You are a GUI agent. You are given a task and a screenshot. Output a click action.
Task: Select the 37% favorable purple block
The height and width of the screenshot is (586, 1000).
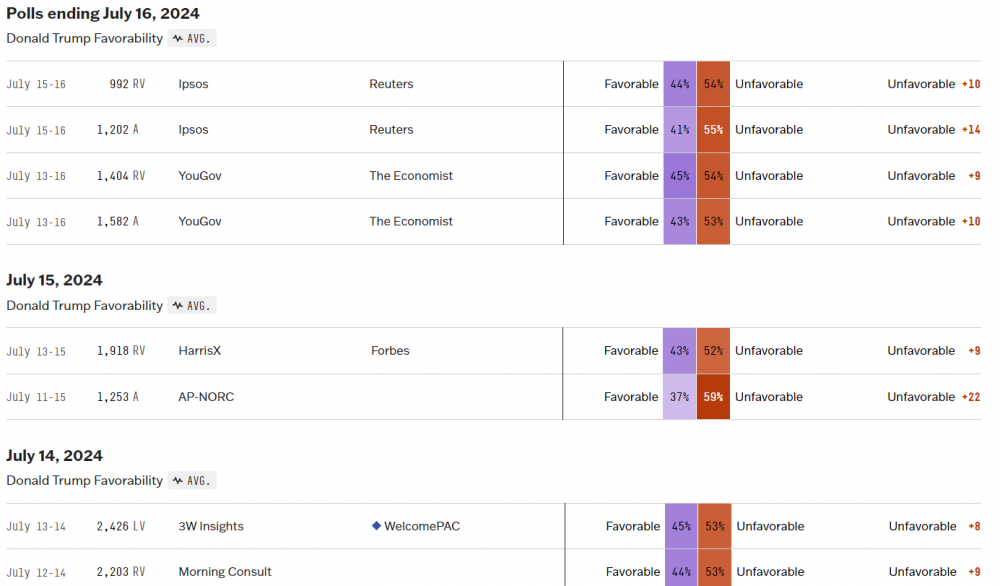pyautogui.click(x=680, y=397)
